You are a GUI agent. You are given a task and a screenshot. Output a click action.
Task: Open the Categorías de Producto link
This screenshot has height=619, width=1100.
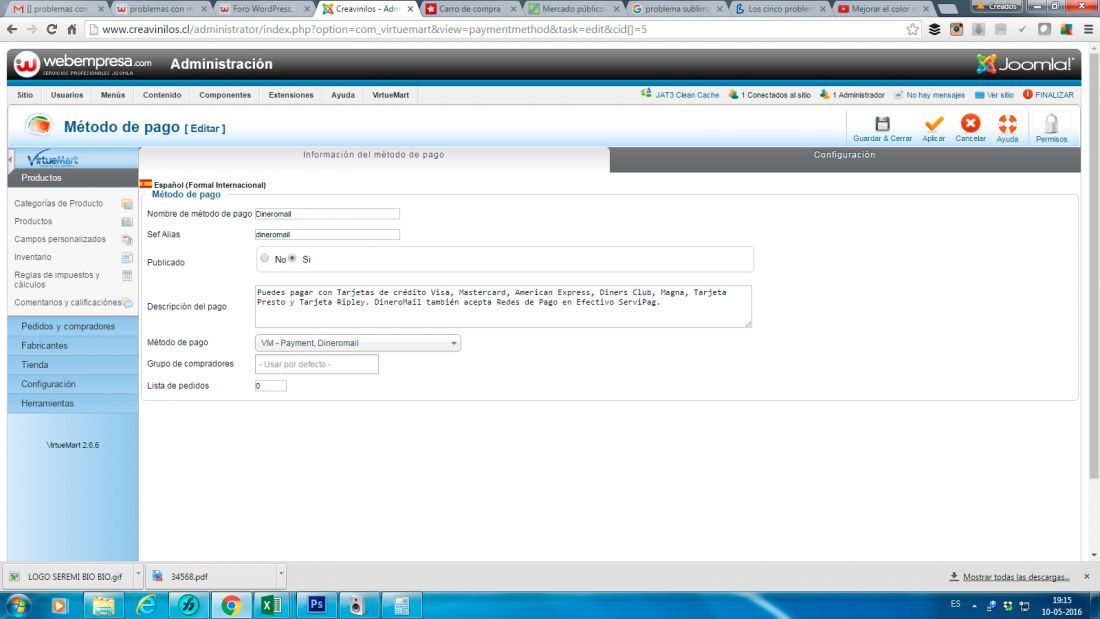click(x=58, y=204)
